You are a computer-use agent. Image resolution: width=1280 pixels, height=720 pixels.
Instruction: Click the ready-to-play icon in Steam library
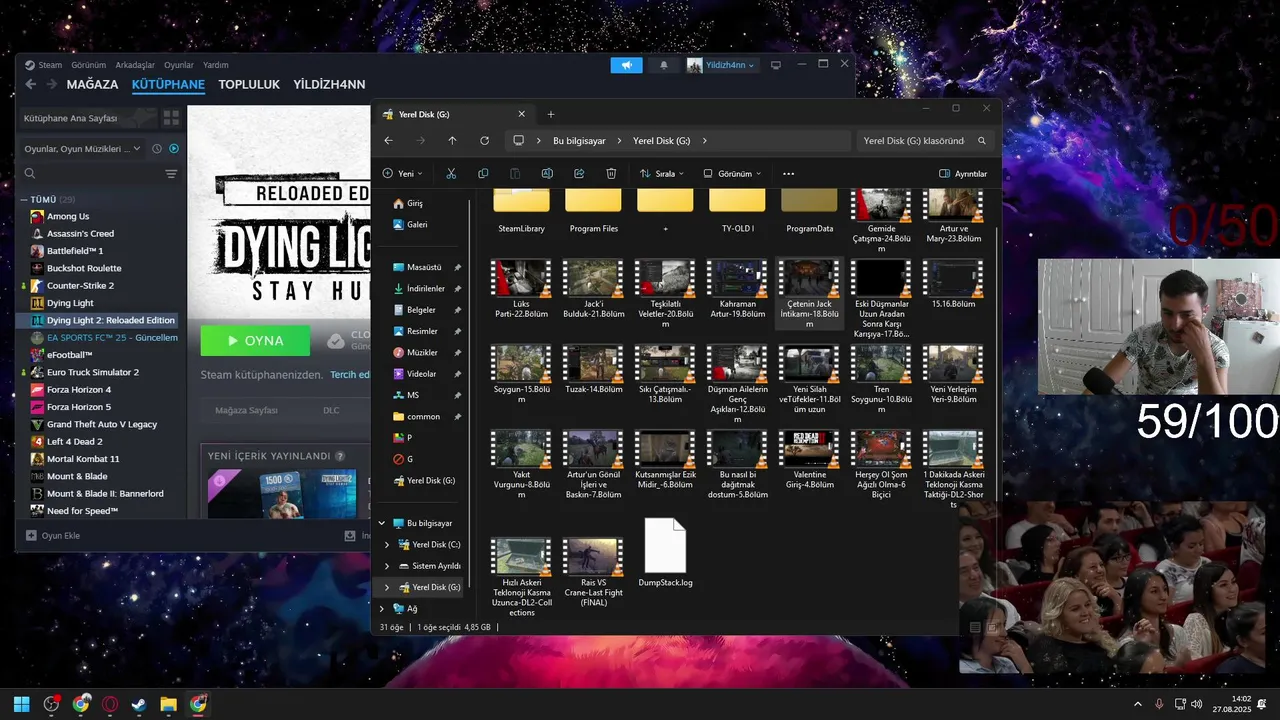pyautogui.click(x=174, y=149)
